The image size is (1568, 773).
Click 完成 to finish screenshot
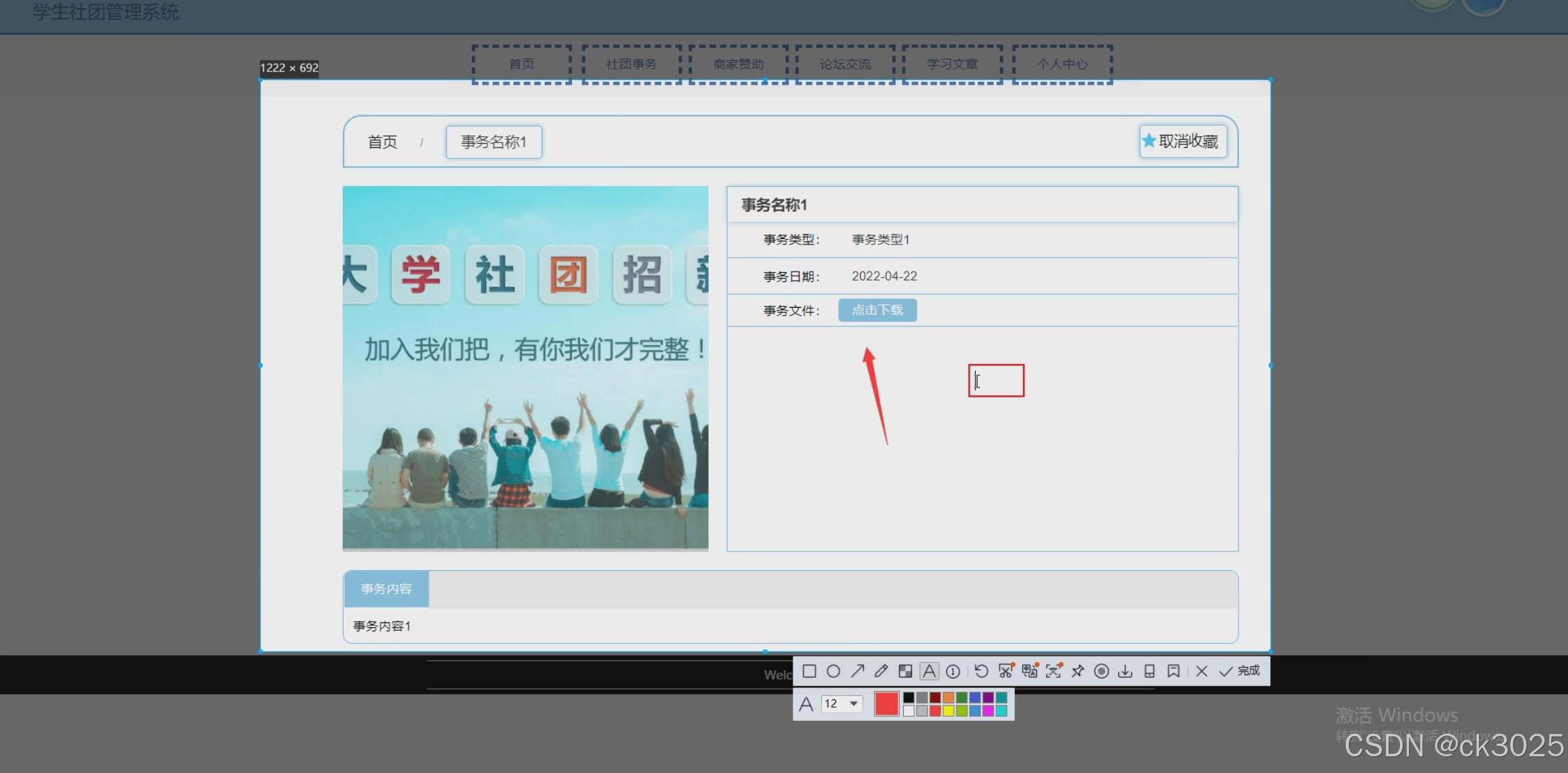[1240, 671]
